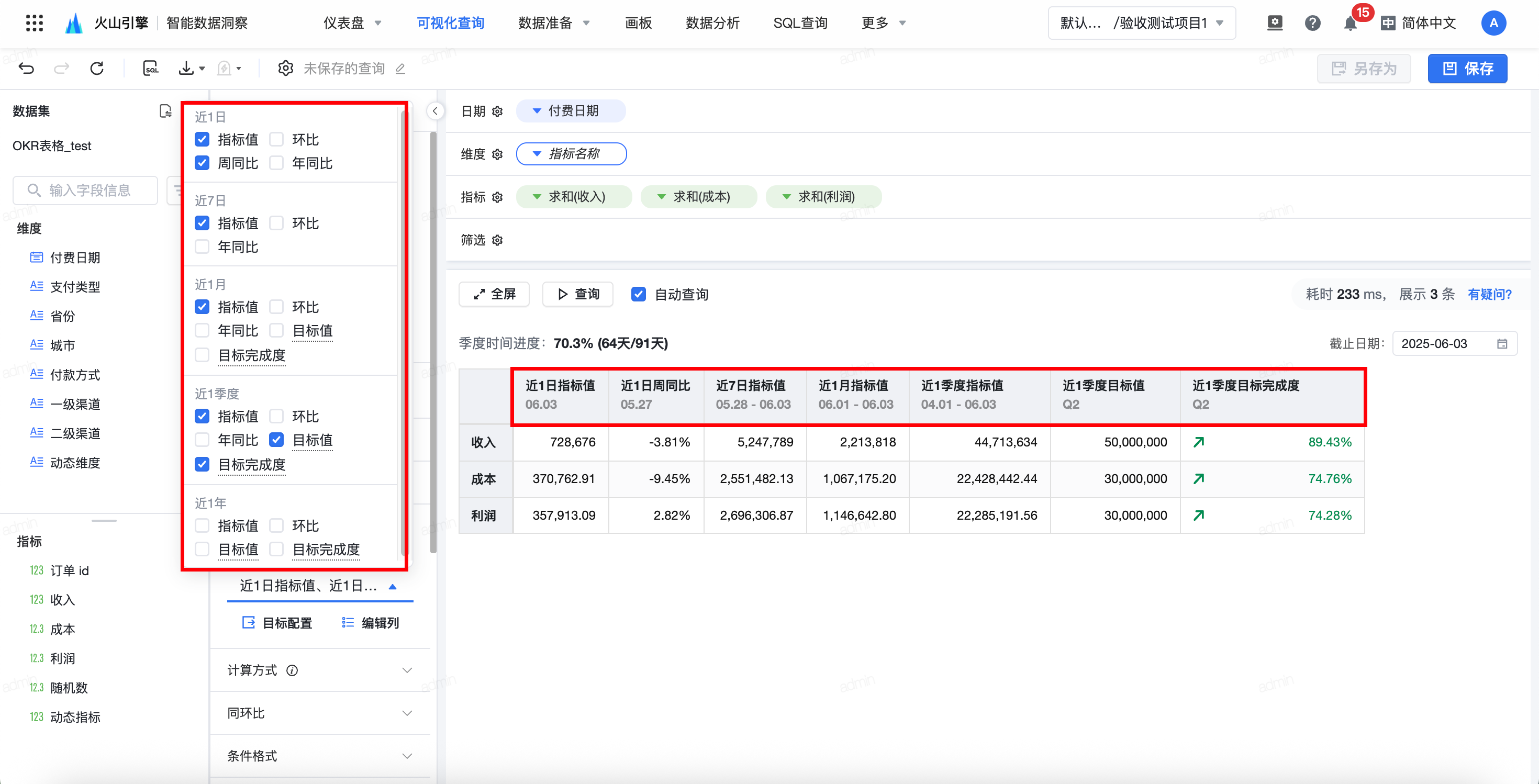Open the 仪表盘 dropdown menu
1539x784 pixels.
click(352, 23)
